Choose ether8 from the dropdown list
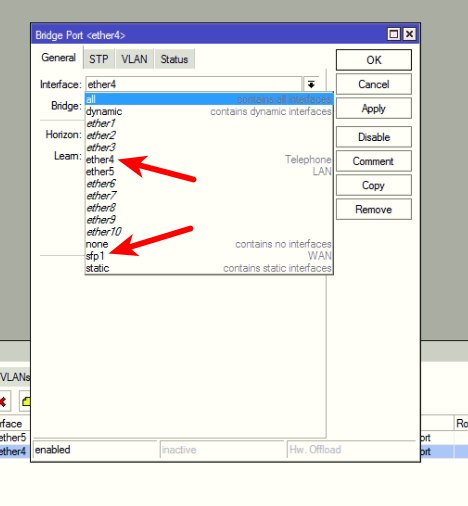 [x=209, y=208]
